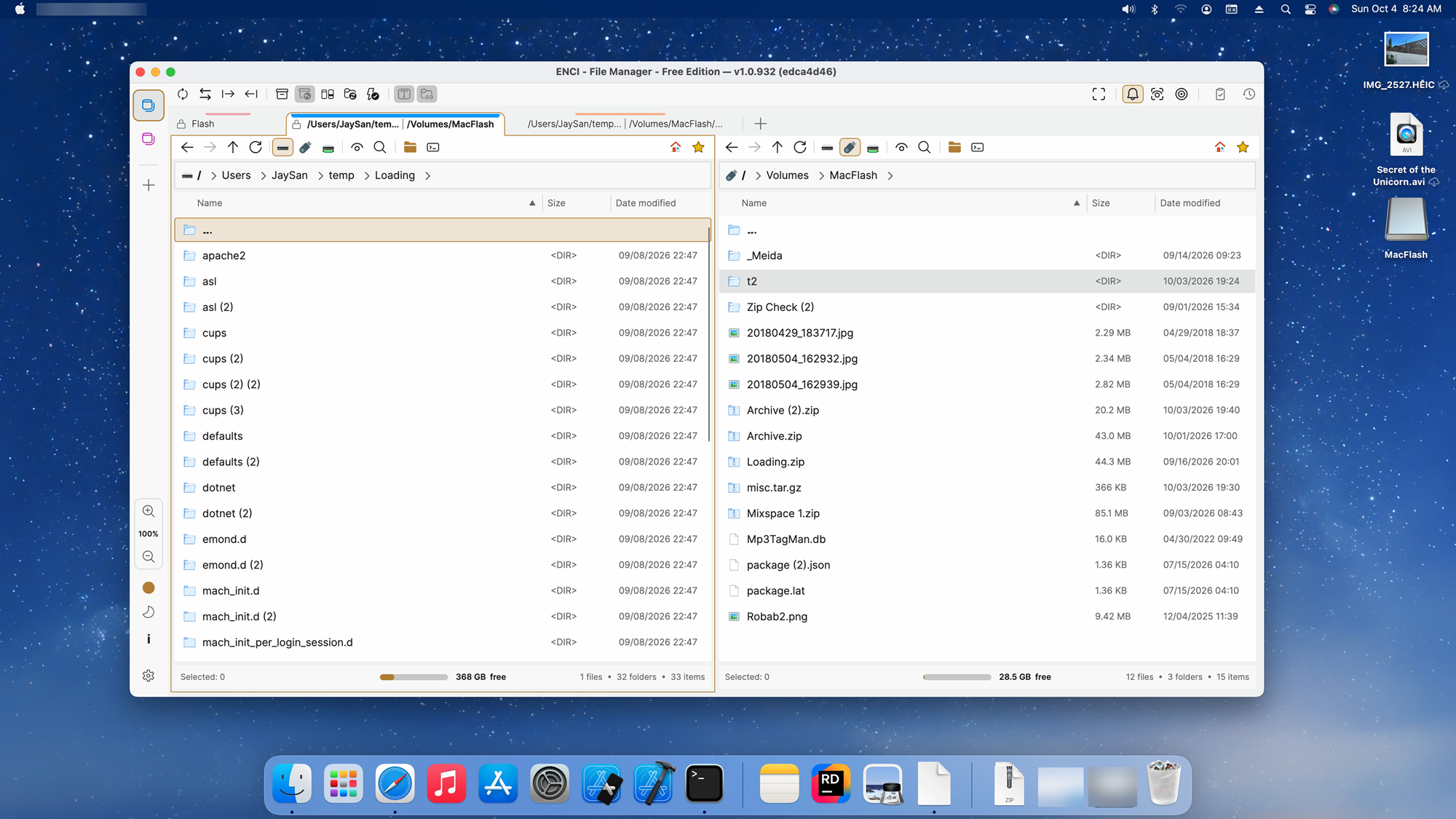Viewport: 1456px width, 819px height.
Task: Open the Apple menu
Action: tap(20, 9)
